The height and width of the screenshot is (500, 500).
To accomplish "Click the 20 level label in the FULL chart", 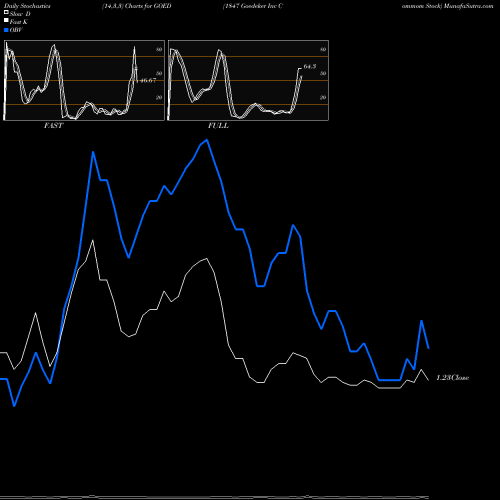I will pyautogui.click(x=323, y=97).
